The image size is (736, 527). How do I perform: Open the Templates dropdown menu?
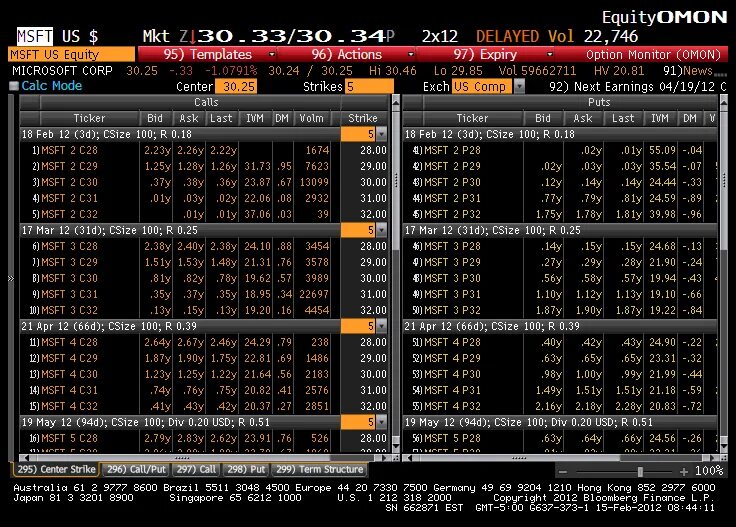[207, 54]
